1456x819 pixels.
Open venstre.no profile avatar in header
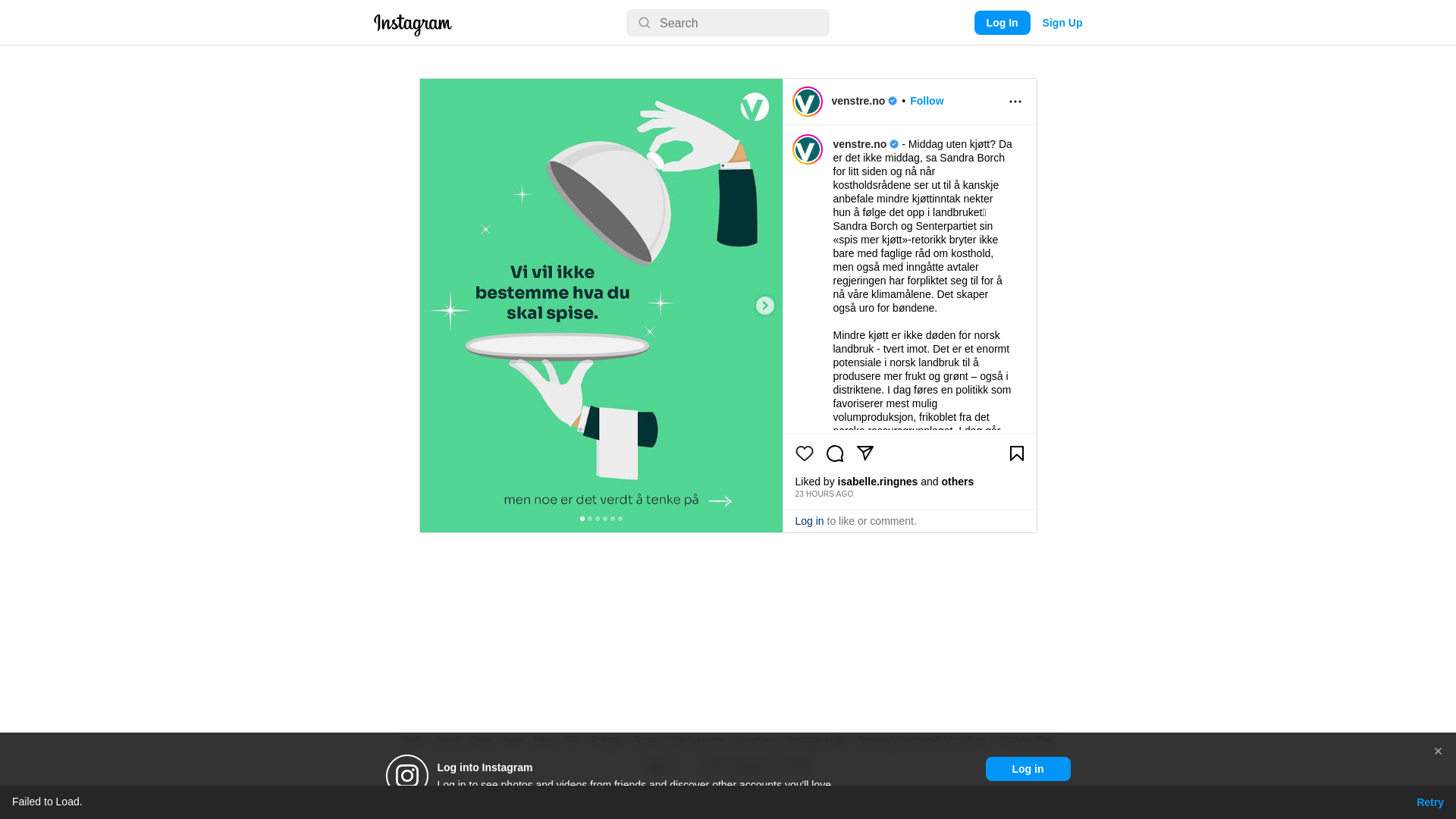[807, 102]
